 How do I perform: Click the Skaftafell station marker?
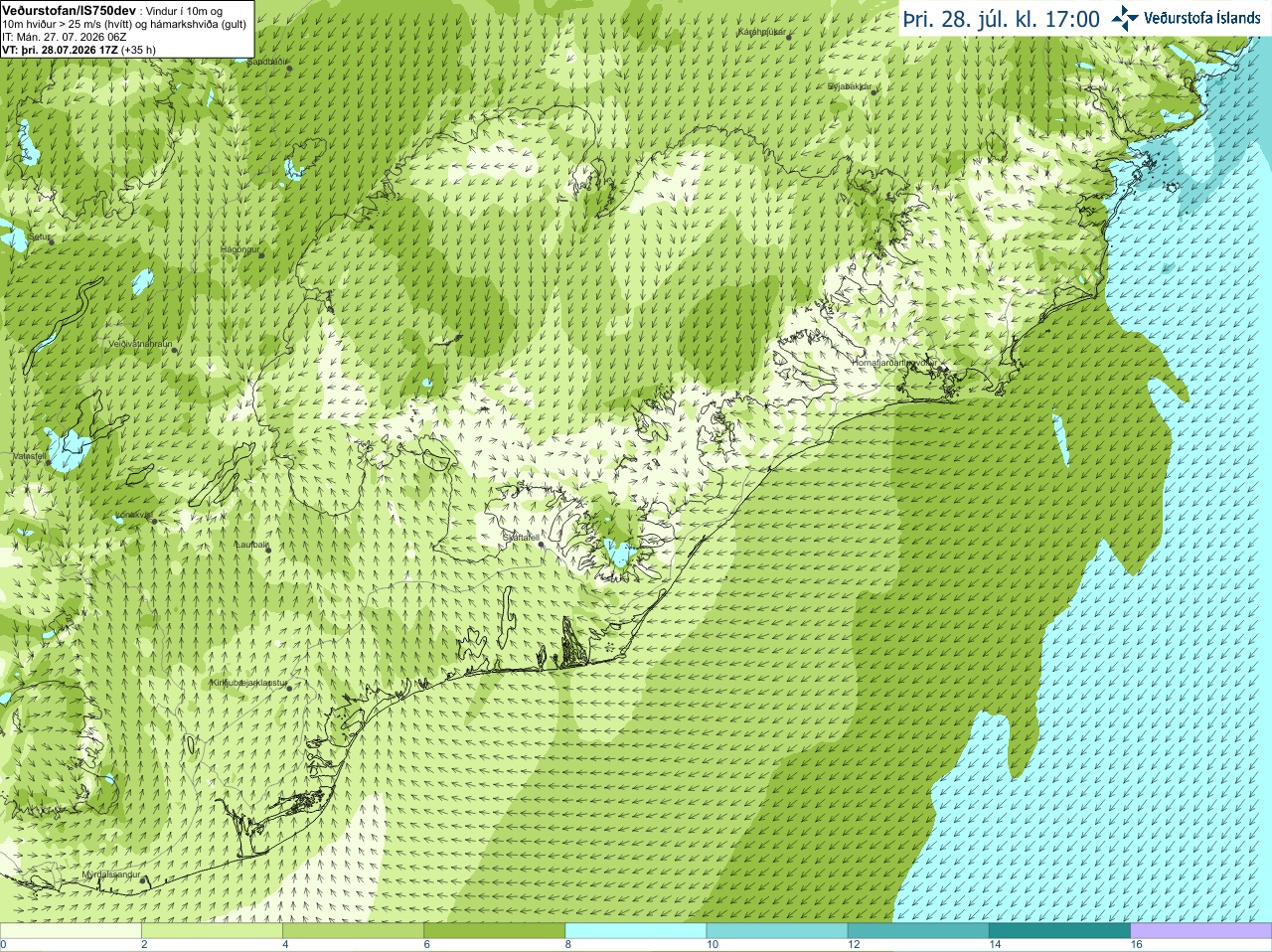tap(542, 544)
